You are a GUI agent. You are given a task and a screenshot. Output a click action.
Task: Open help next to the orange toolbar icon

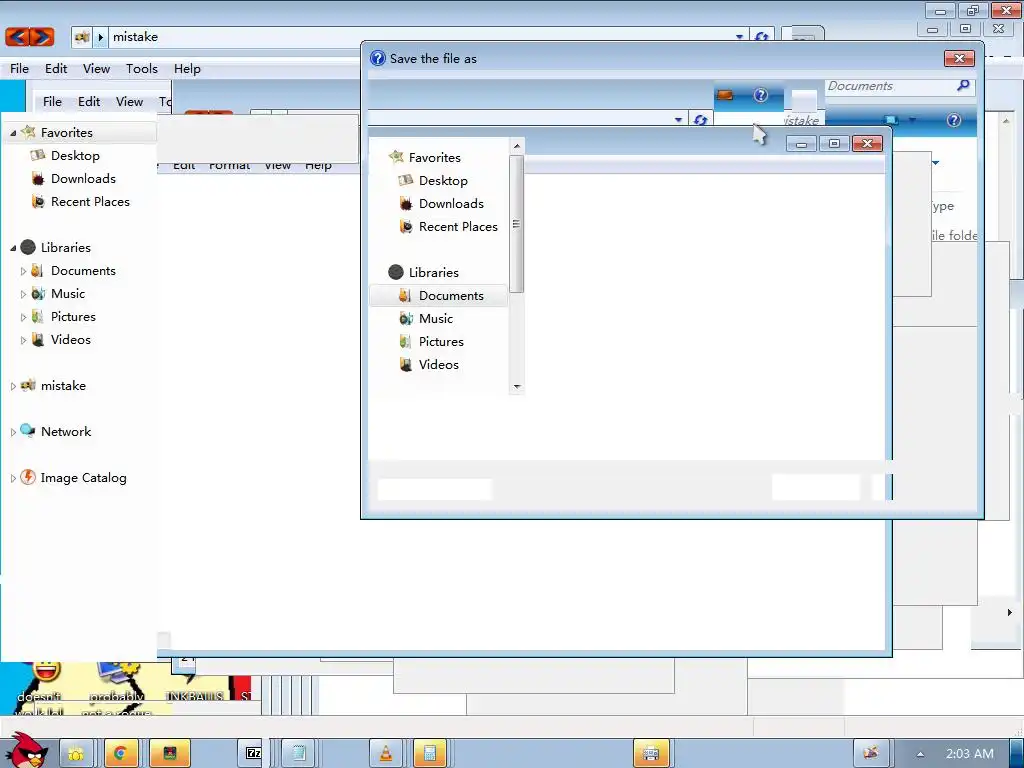761,95
